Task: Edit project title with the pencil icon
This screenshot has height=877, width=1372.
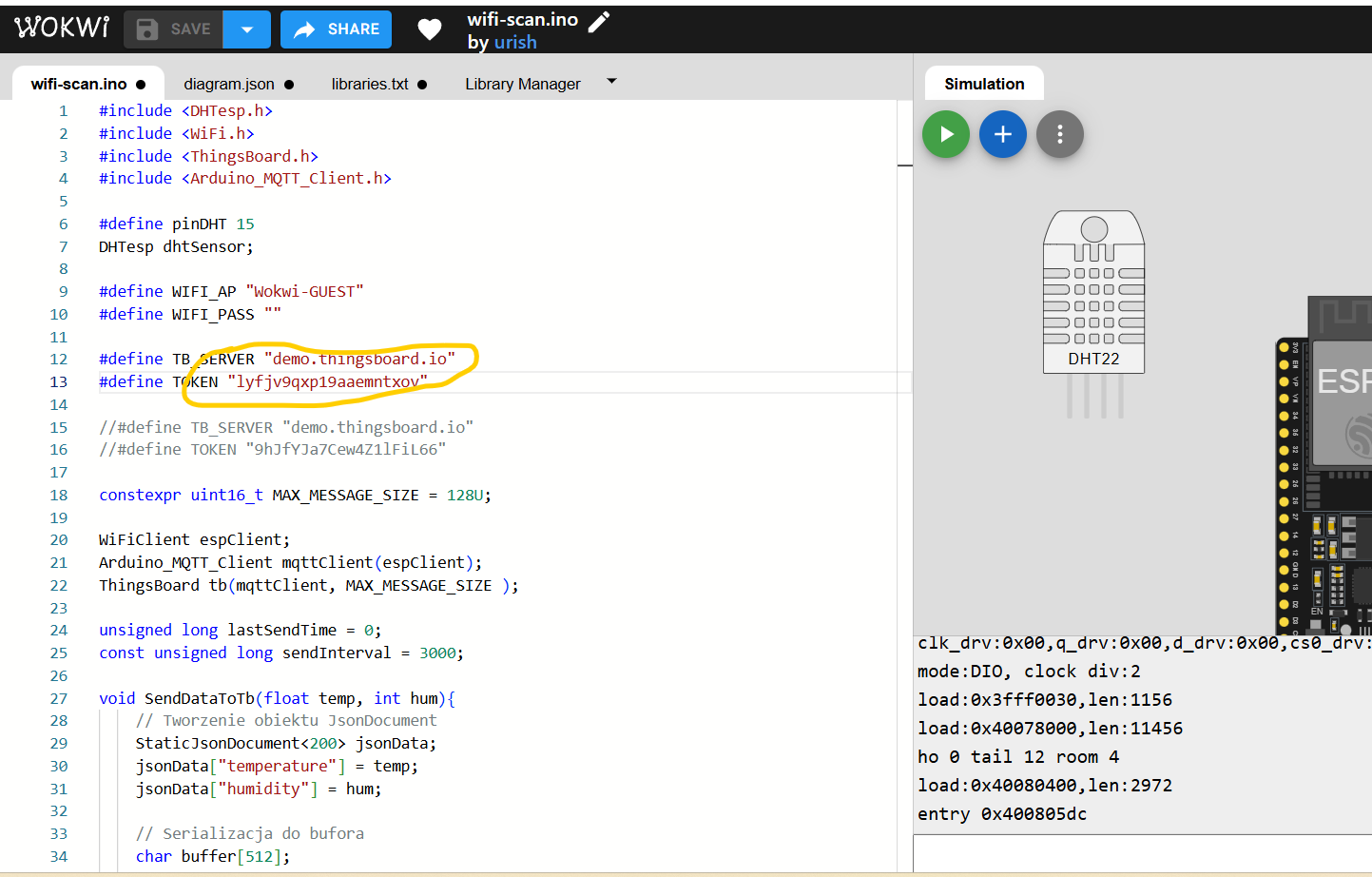Action: (599, 21)
